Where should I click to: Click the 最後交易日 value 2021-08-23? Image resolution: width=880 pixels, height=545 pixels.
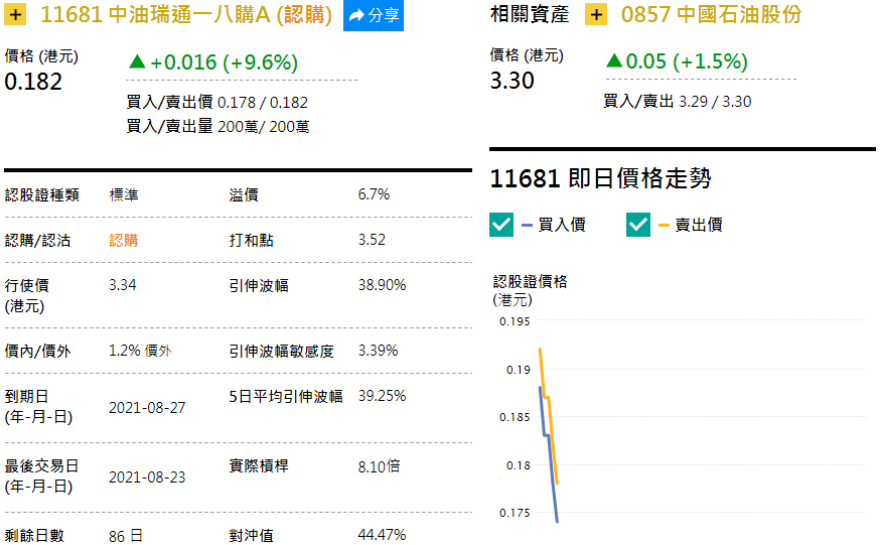click(x=147, y=478)
